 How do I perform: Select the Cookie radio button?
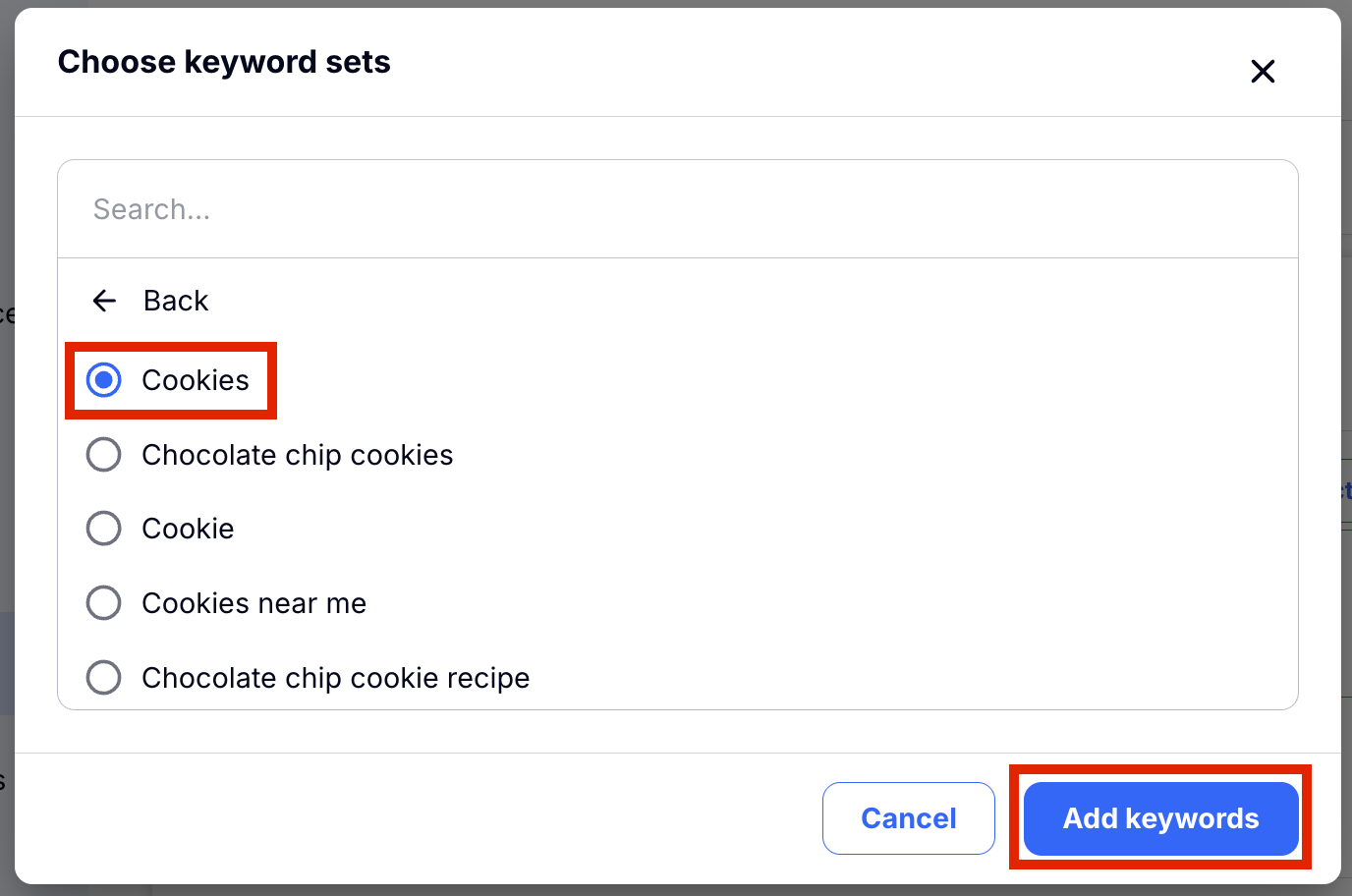pyautogui.click(x=104, y=529)
